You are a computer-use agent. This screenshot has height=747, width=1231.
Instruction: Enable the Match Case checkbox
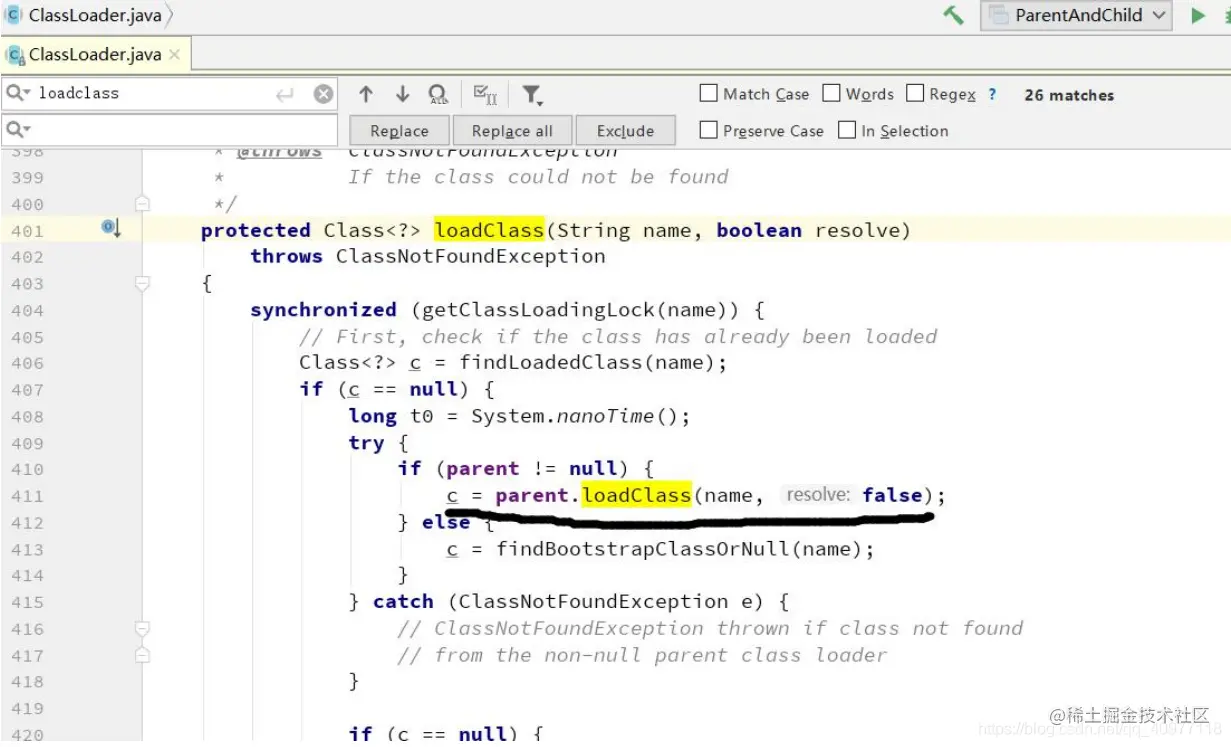click(709, 93)
